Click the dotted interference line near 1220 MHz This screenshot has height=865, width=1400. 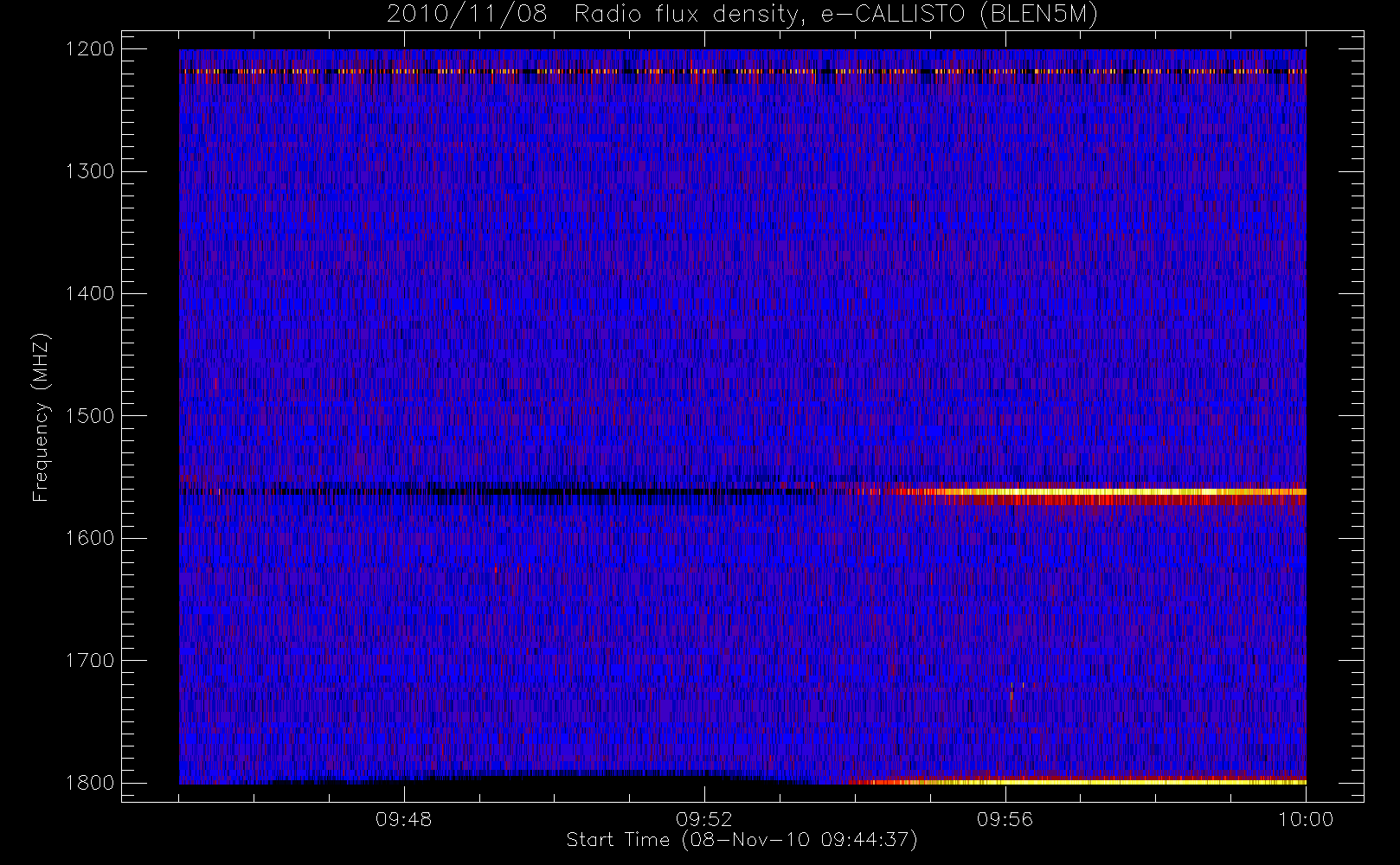tap(742, 71)
